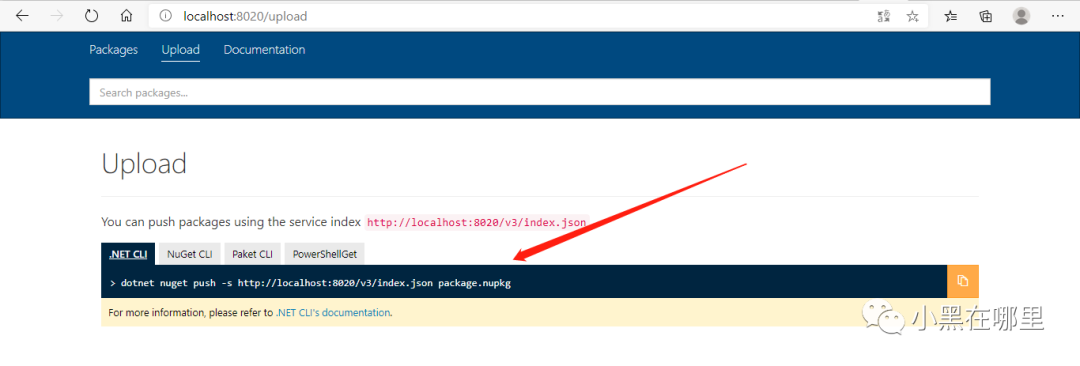Select the .NET CLI tab
This screenshot has height=366, width=1080.
tap(128, 254)
